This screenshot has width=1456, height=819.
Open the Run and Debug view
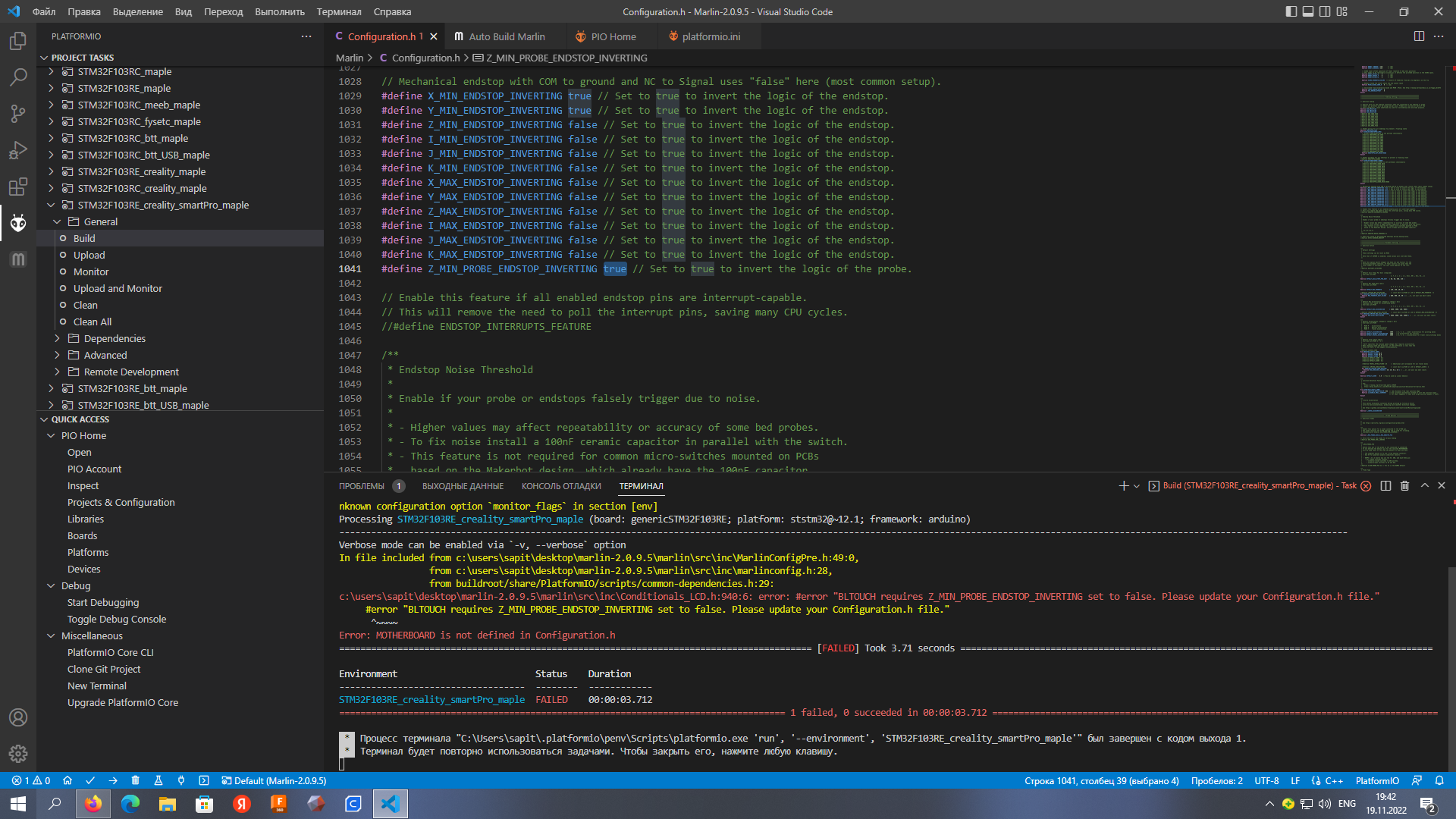(x=18, y=150)
